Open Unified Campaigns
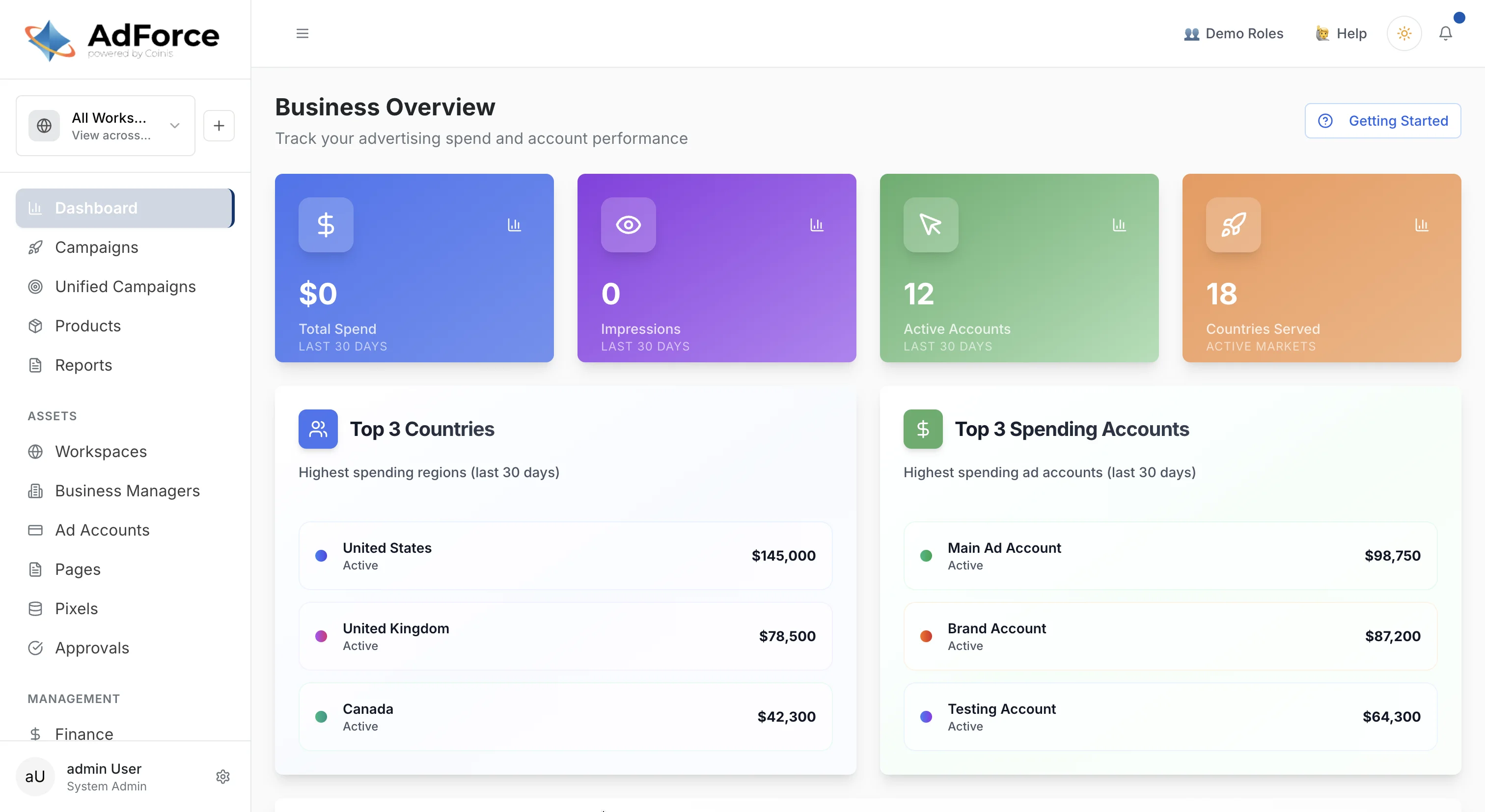 [x=125, y=286]
